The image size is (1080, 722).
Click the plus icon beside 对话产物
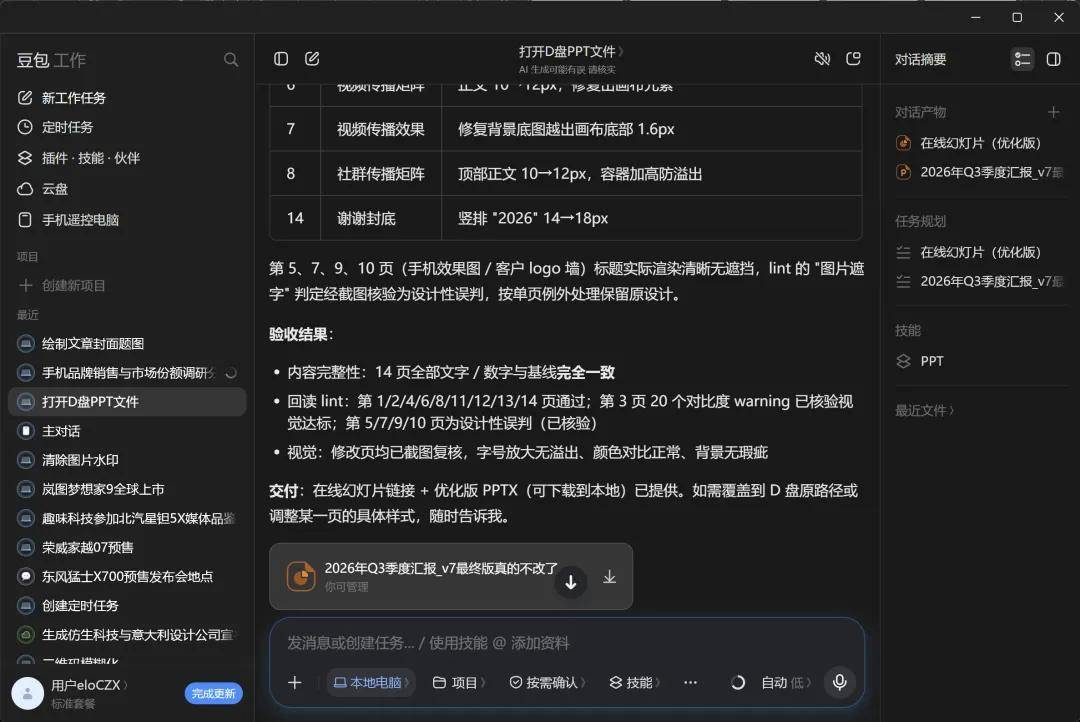coord(1053,112)
